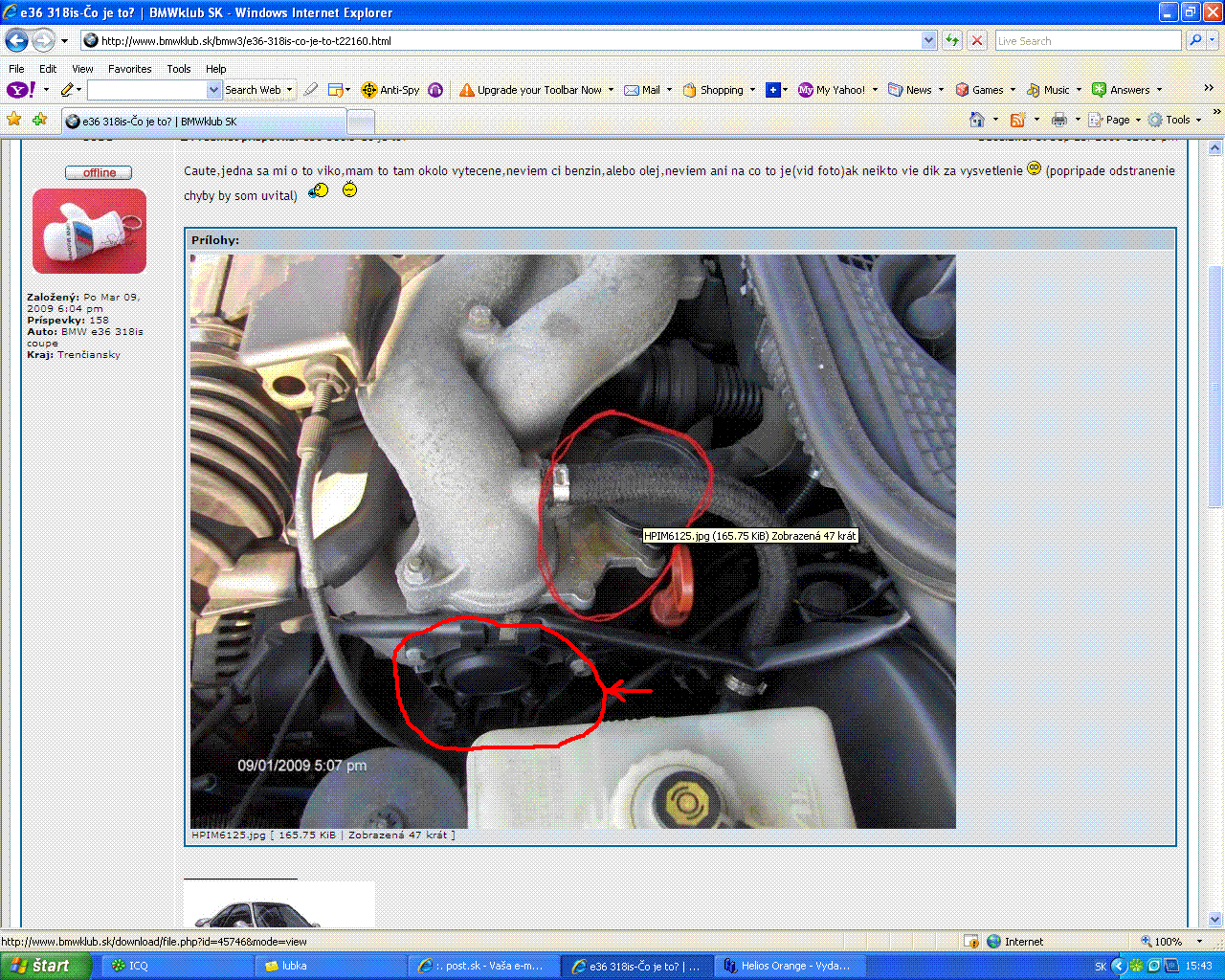Screen dimensions: 1225x980
Task: Click the browser Back button
Action: pyautogui.click(x=17, y=41)
